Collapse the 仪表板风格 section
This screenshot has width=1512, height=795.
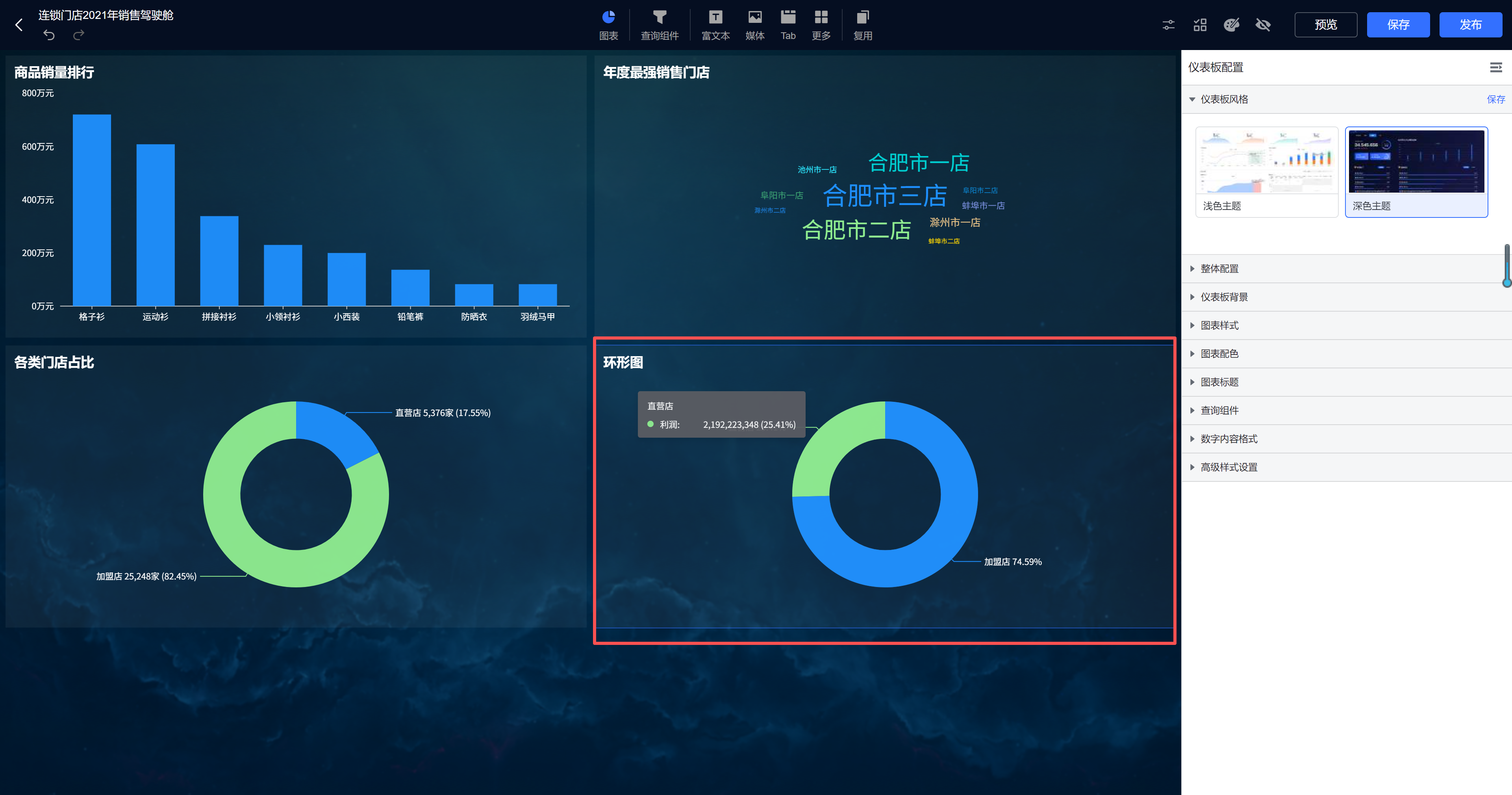[x=1224, y=99]
